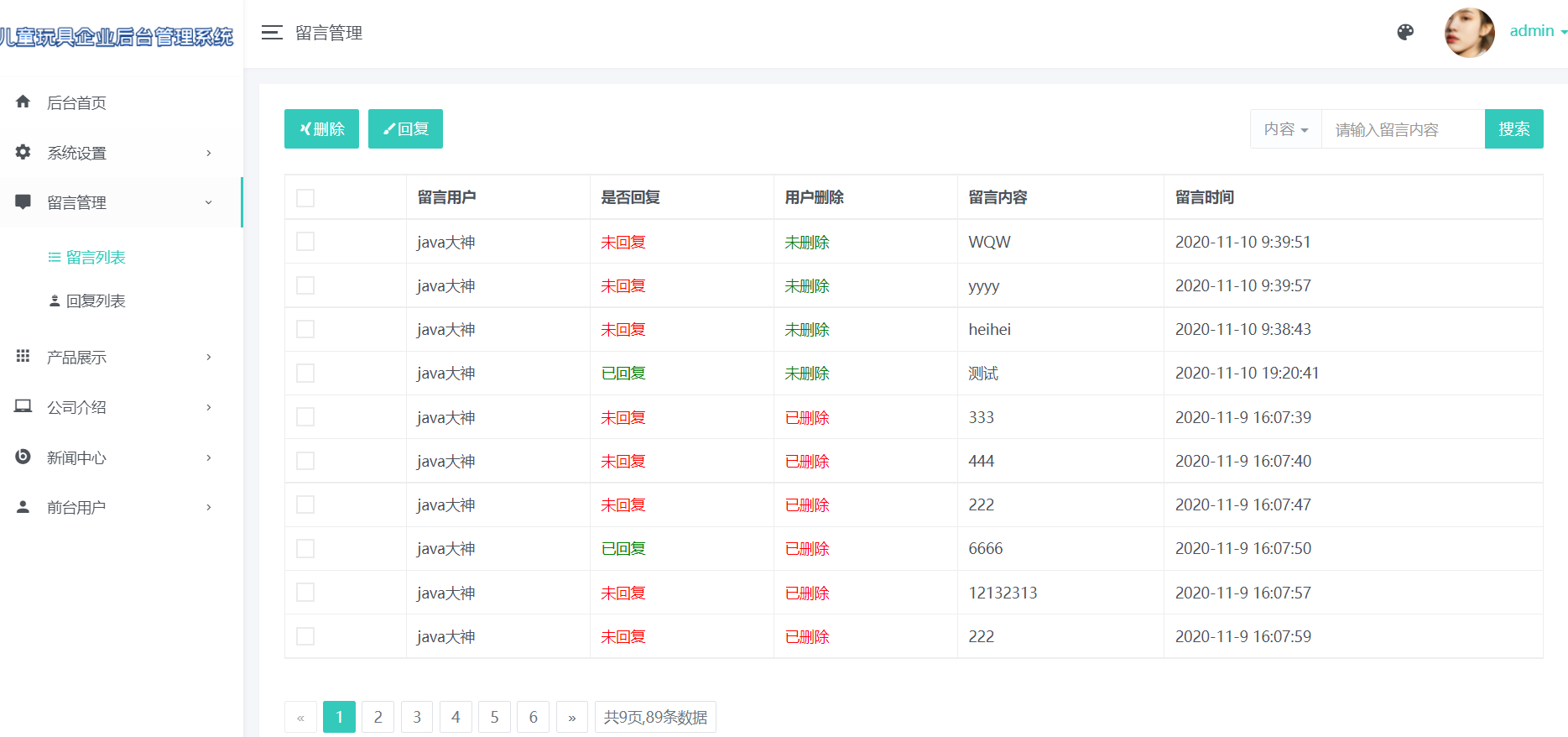Click the hamburger menu toggle icon

tap(272, 33)
